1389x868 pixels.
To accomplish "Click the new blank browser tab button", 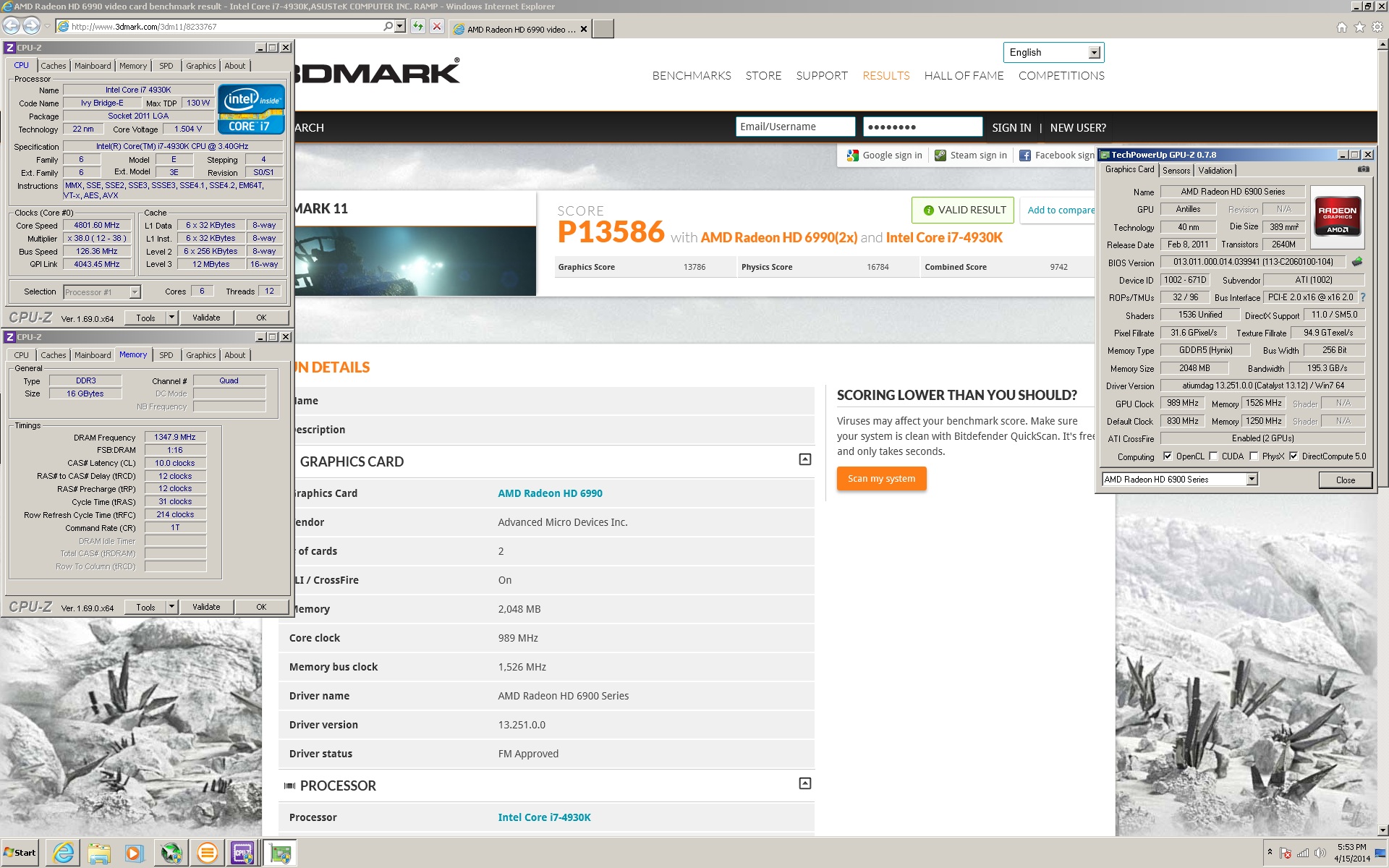I will (x=603, y=28).
